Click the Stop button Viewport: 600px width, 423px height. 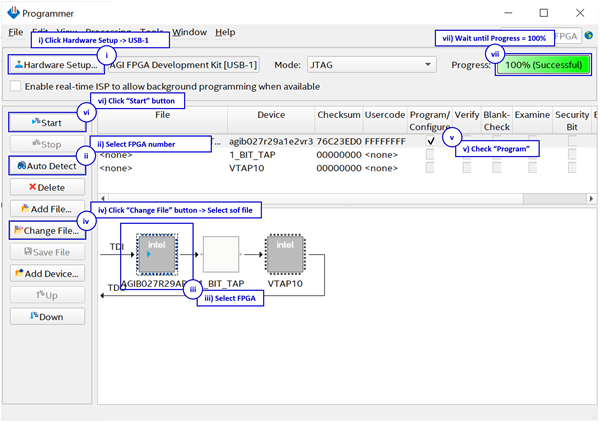(x=47, y=144)
